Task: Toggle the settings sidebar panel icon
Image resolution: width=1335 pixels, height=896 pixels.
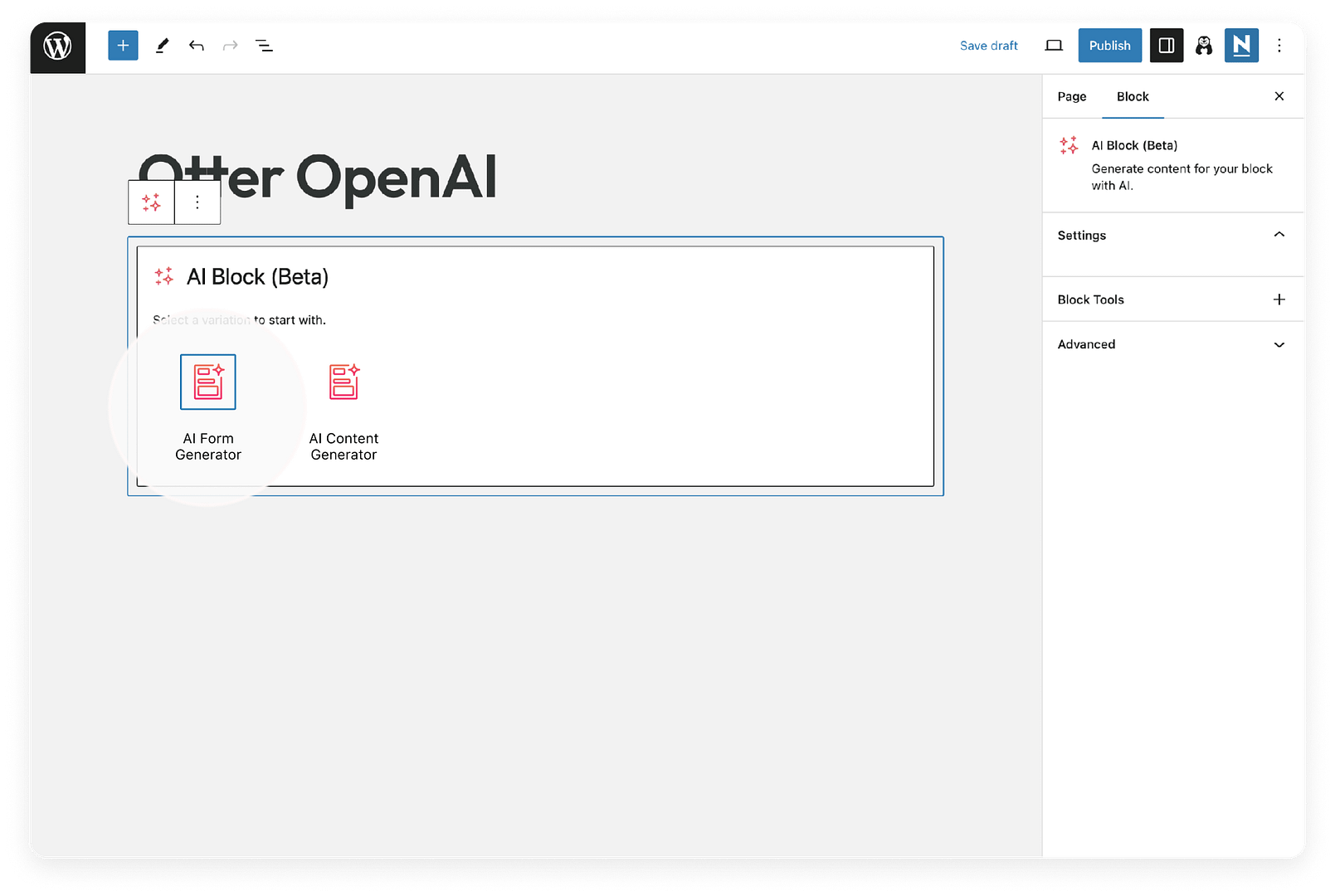Action: [x=1166, y=46]
